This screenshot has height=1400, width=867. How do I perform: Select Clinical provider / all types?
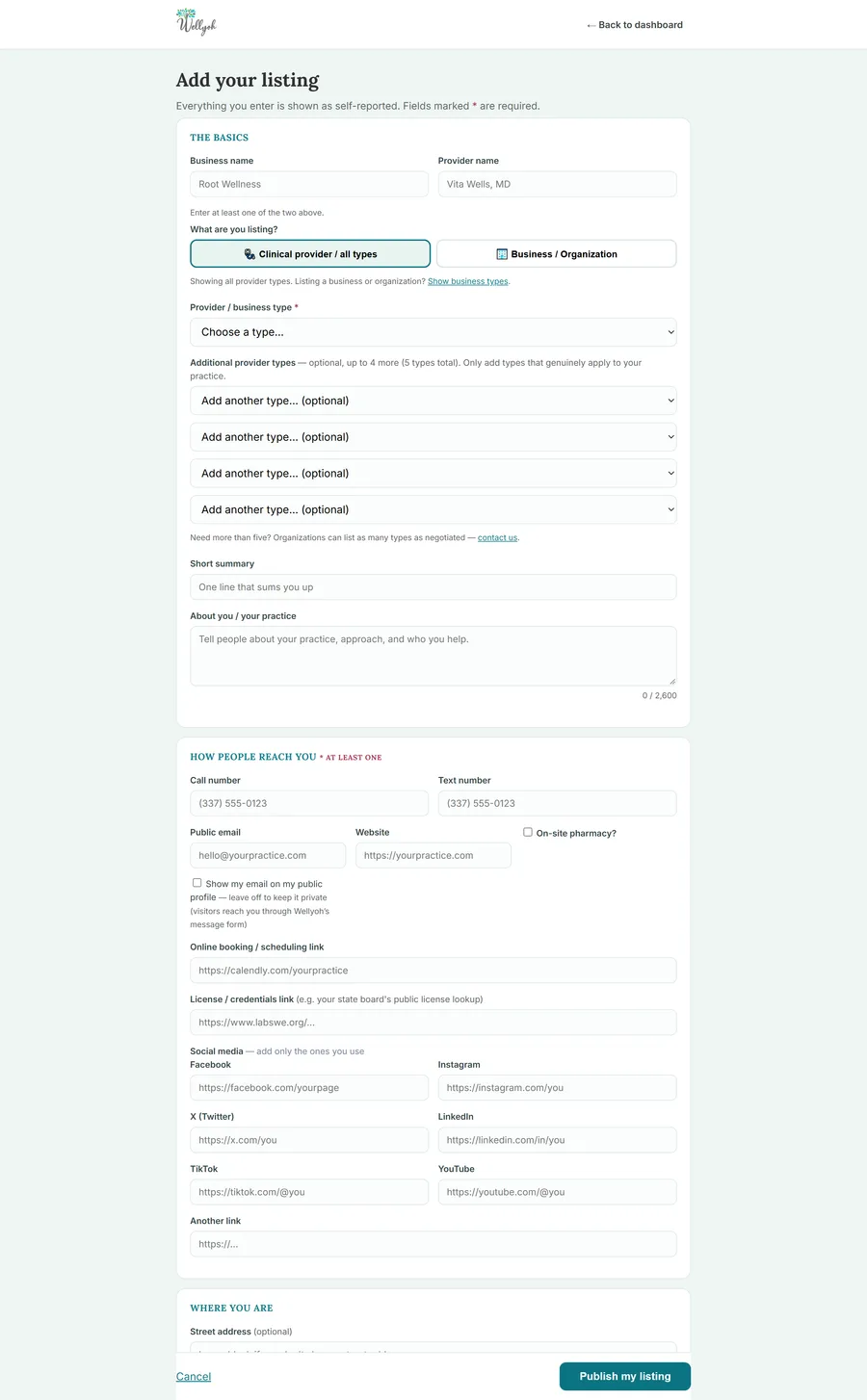tap(310, 254)
